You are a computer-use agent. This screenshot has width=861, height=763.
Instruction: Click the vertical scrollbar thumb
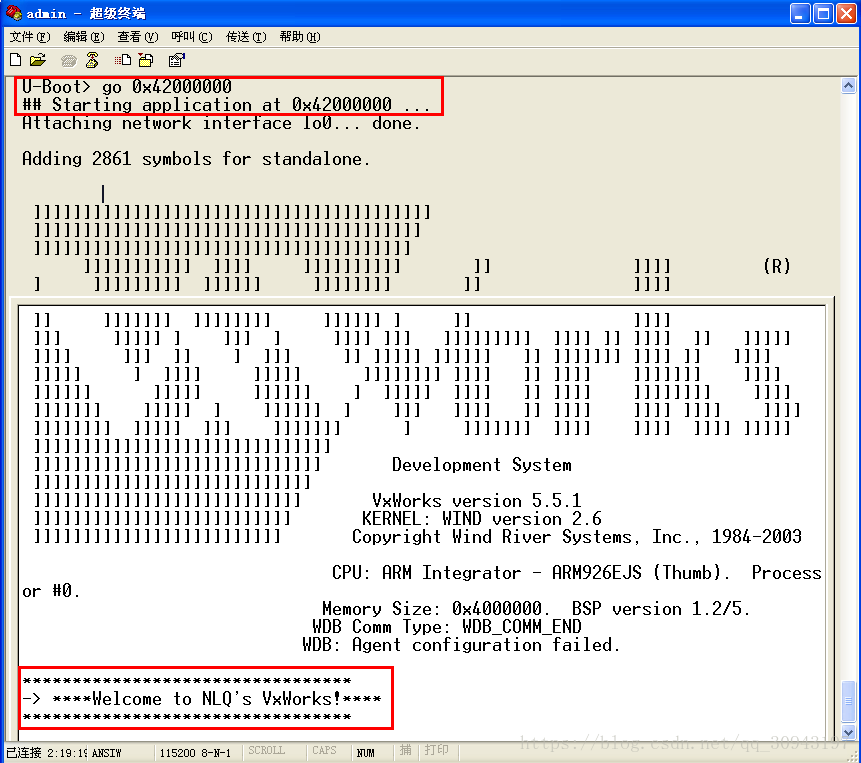pos(848,702)
